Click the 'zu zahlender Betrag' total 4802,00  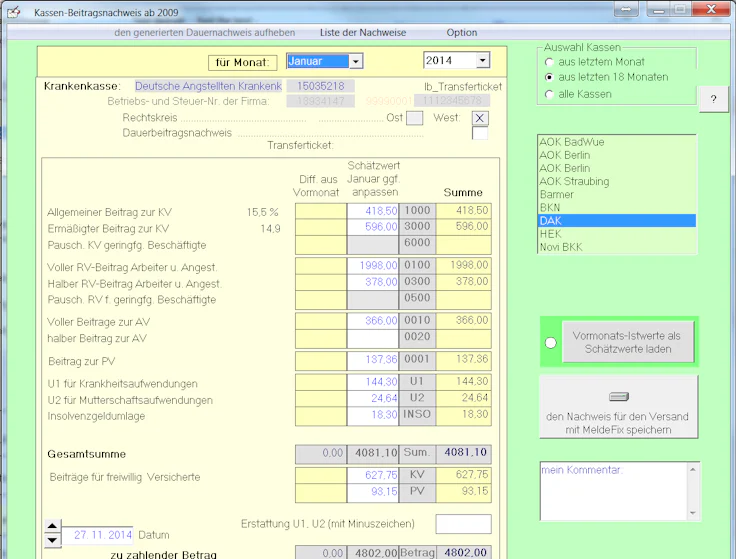click(x=464, y=552)
